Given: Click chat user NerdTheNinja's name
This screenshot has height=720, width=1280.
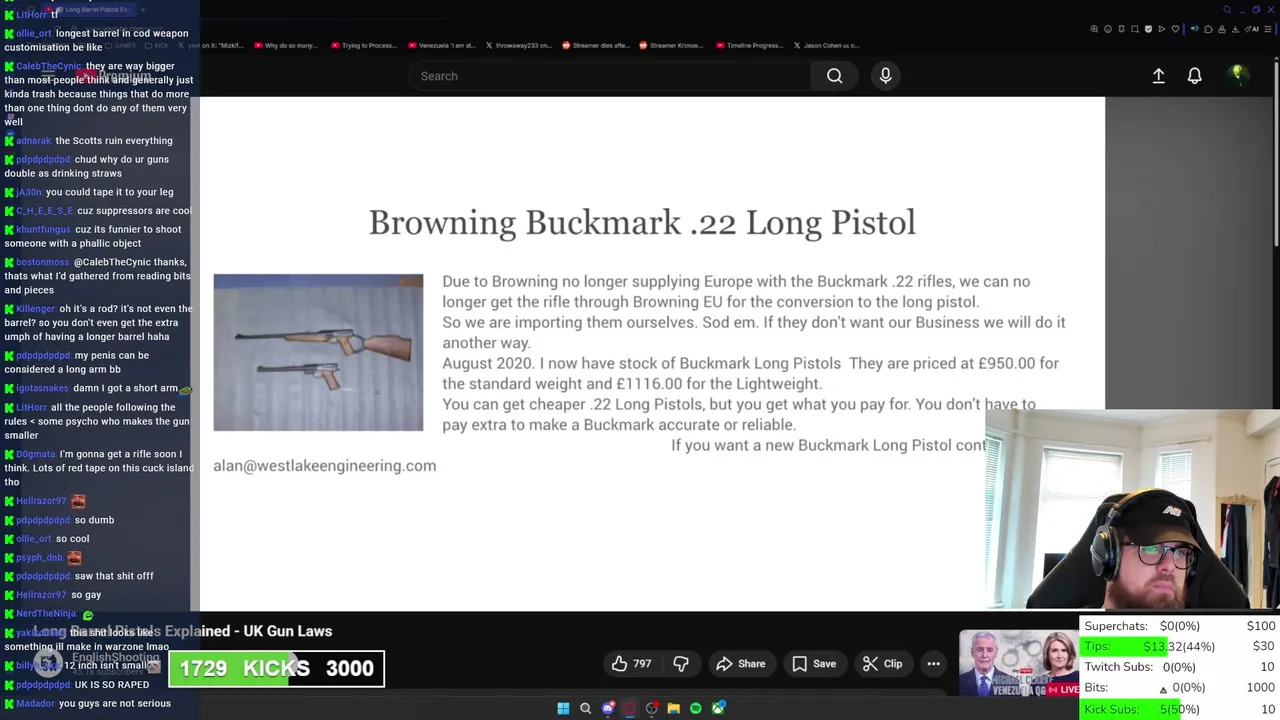Looking at the screenshot, I should click(46, 614).
